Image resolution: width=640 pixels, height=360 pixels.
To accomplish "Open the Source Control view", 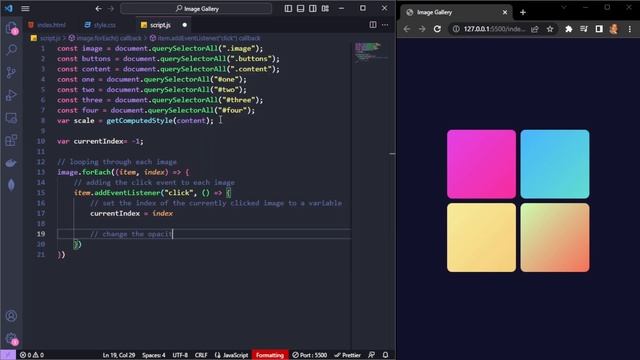I will click(11, 72).
